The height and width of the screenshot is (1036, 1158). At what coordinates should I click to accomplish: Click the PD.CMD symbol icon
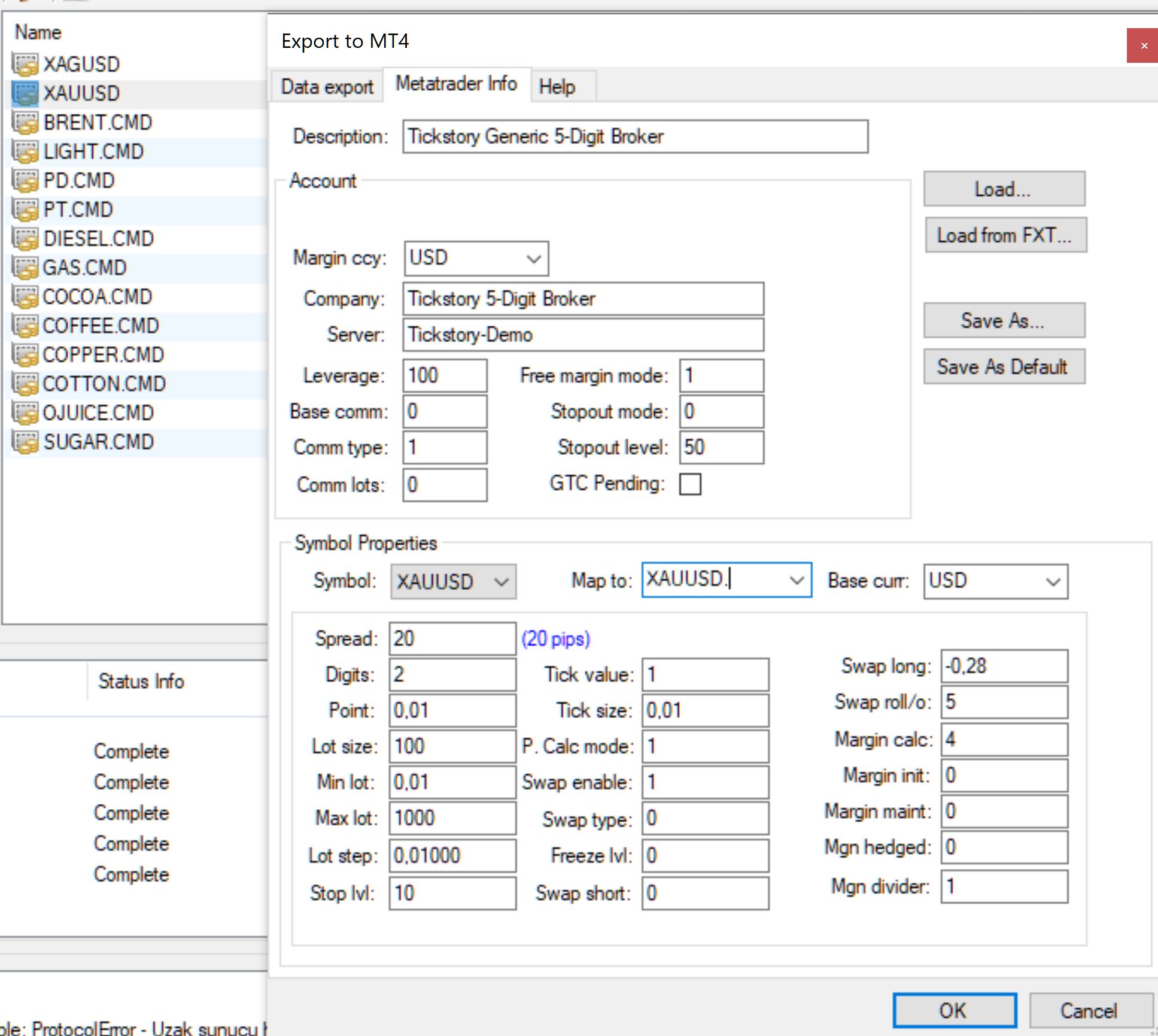[26, 181]
